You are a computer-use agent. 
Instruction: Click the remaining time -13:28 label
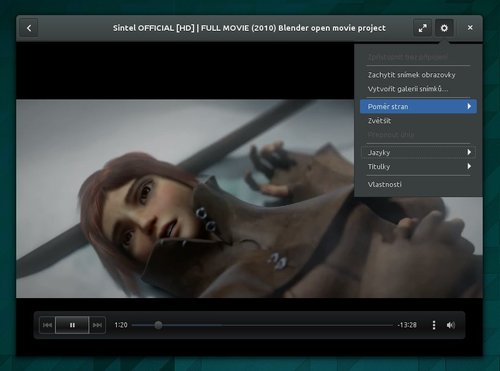(407, 325)
